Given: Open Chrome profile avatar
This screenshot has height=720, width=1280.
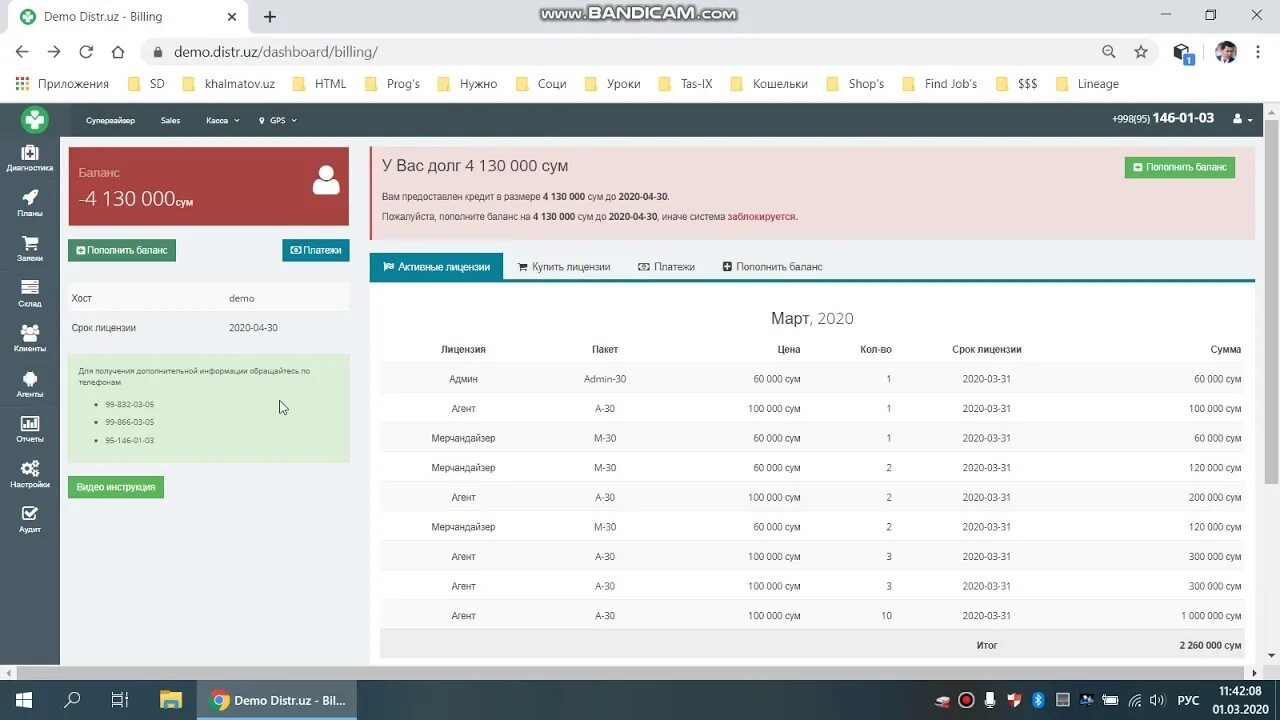Looking at the screenshot, I should coord(1226,52).
